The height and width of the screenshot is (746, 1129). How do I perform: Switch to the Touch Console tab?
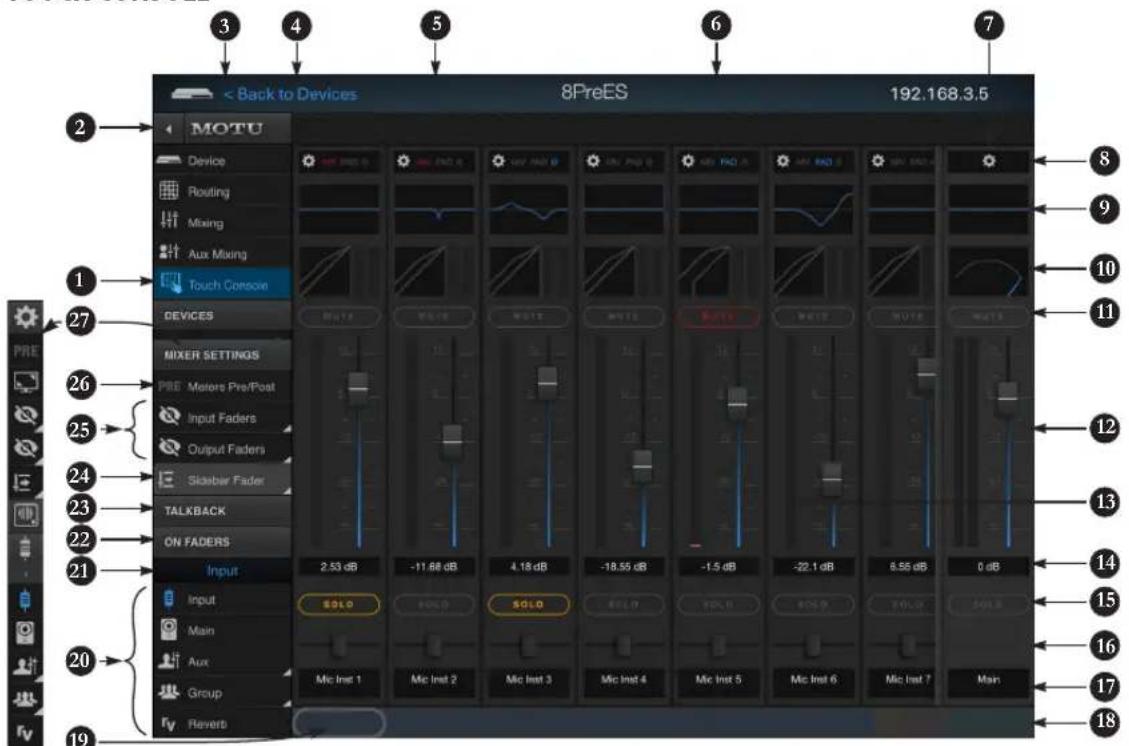point(222,284)
